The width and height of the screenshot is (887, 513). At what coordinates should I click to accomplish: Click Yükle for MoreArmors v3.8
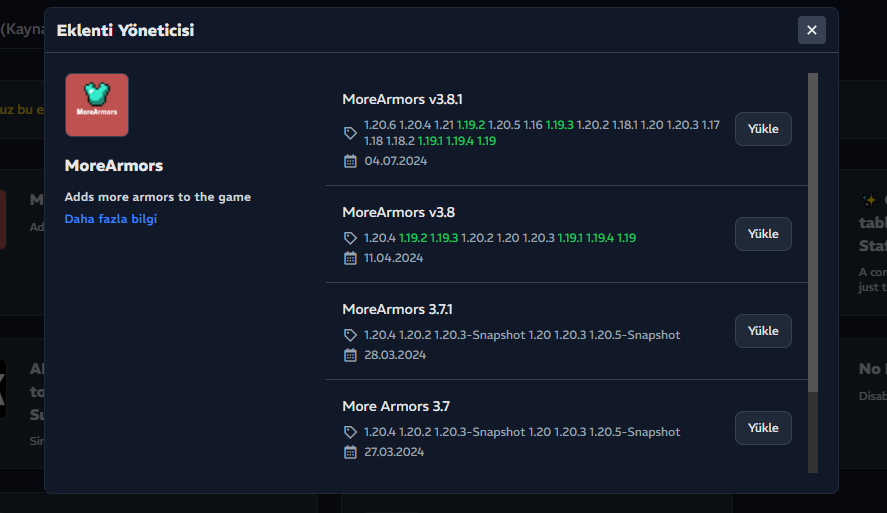coord(763,234)
